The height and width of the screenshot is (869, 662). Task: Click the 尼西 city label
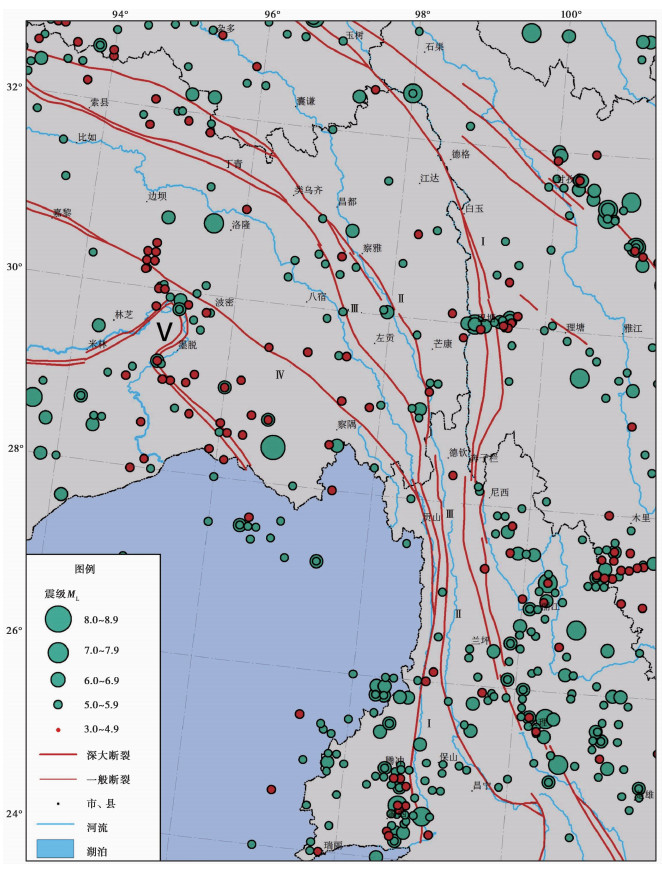tap(500, 492)
